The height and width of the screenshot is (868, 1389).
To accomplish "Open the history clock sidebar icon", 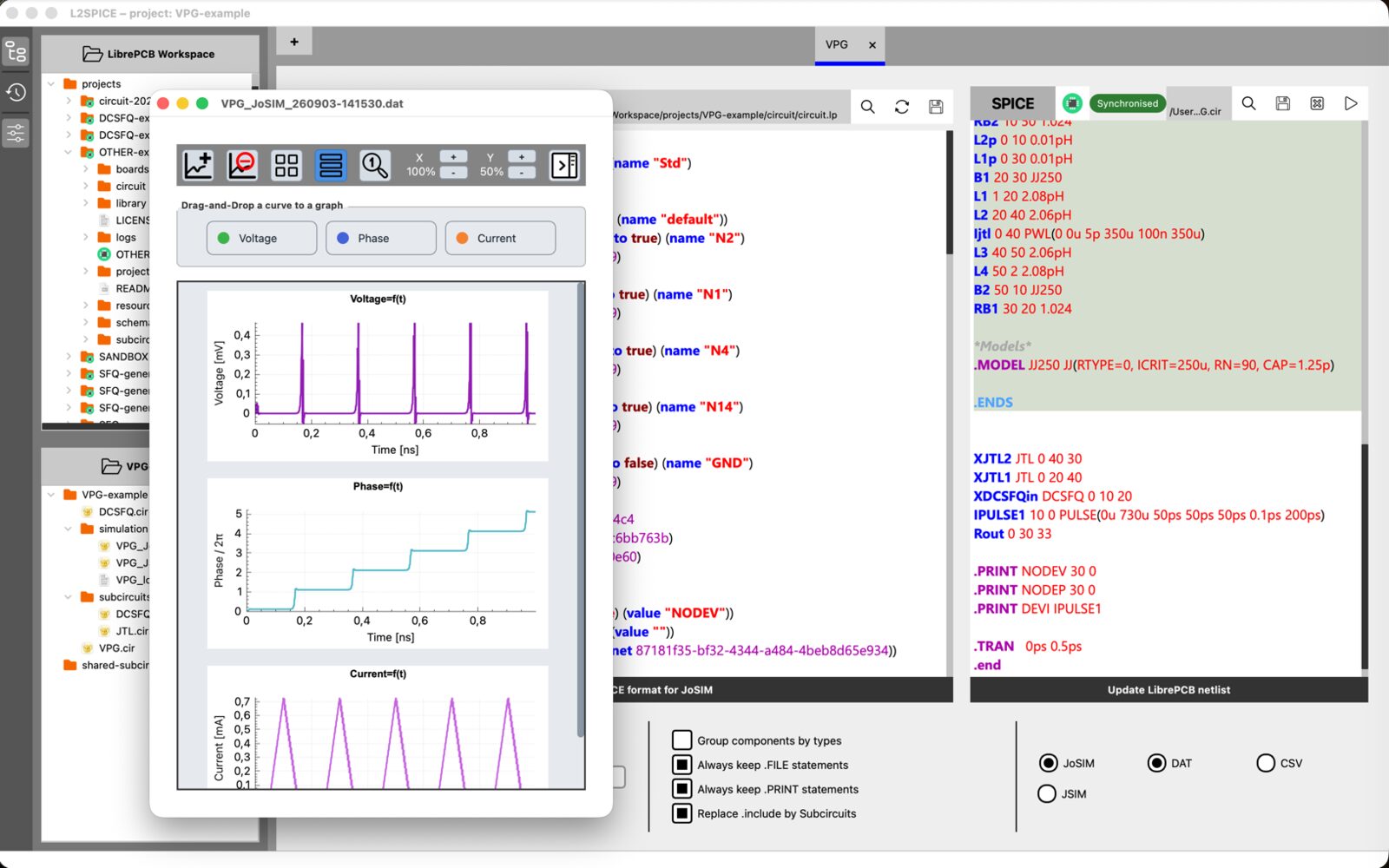I will (16, 92).
